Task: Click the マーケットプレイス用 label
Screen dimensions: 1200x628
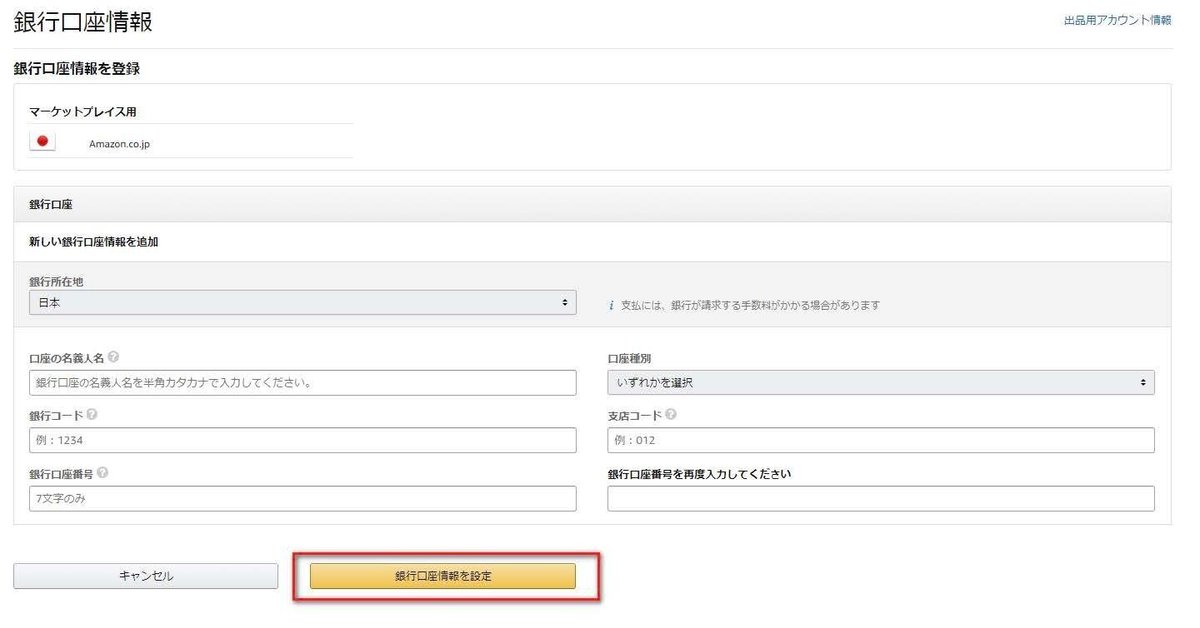Action: [83, 112]
